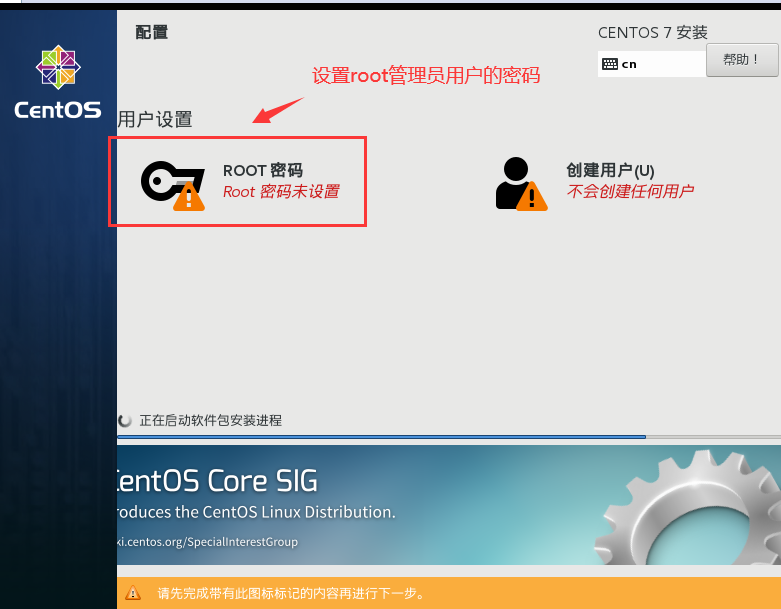Click the CentOS logo in the sidebar

[x=58, y=67]
